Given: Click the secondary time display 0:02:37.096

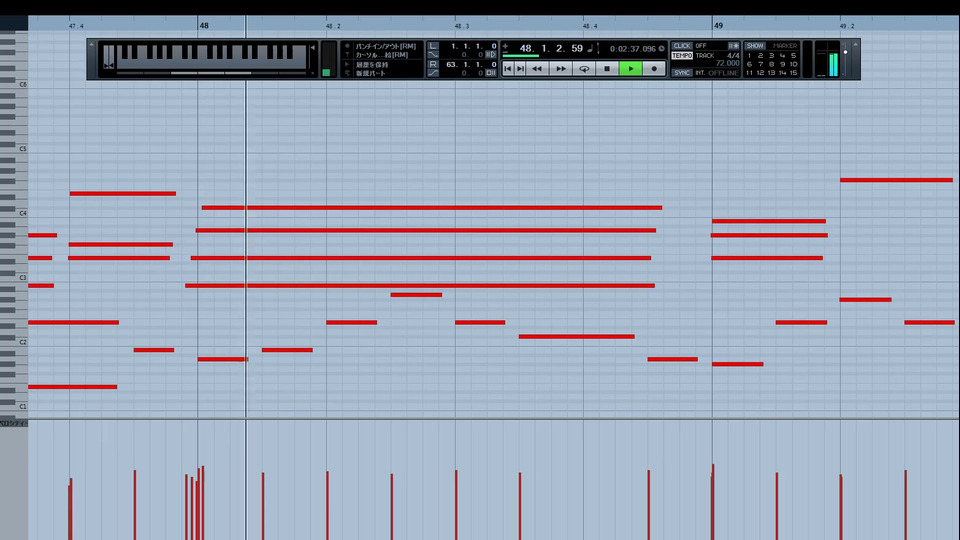Looking at the screenshot, I should 632,49.
